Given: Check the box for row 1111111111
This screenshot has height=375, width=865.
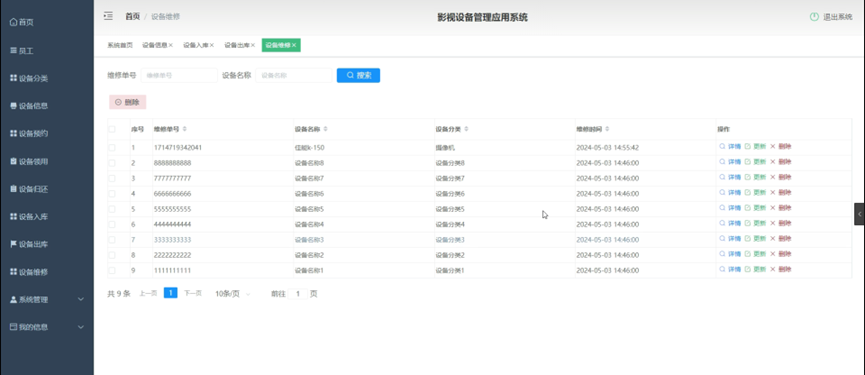Looking at the screenshot, I should pyautogui.click(x=112, y=271).
